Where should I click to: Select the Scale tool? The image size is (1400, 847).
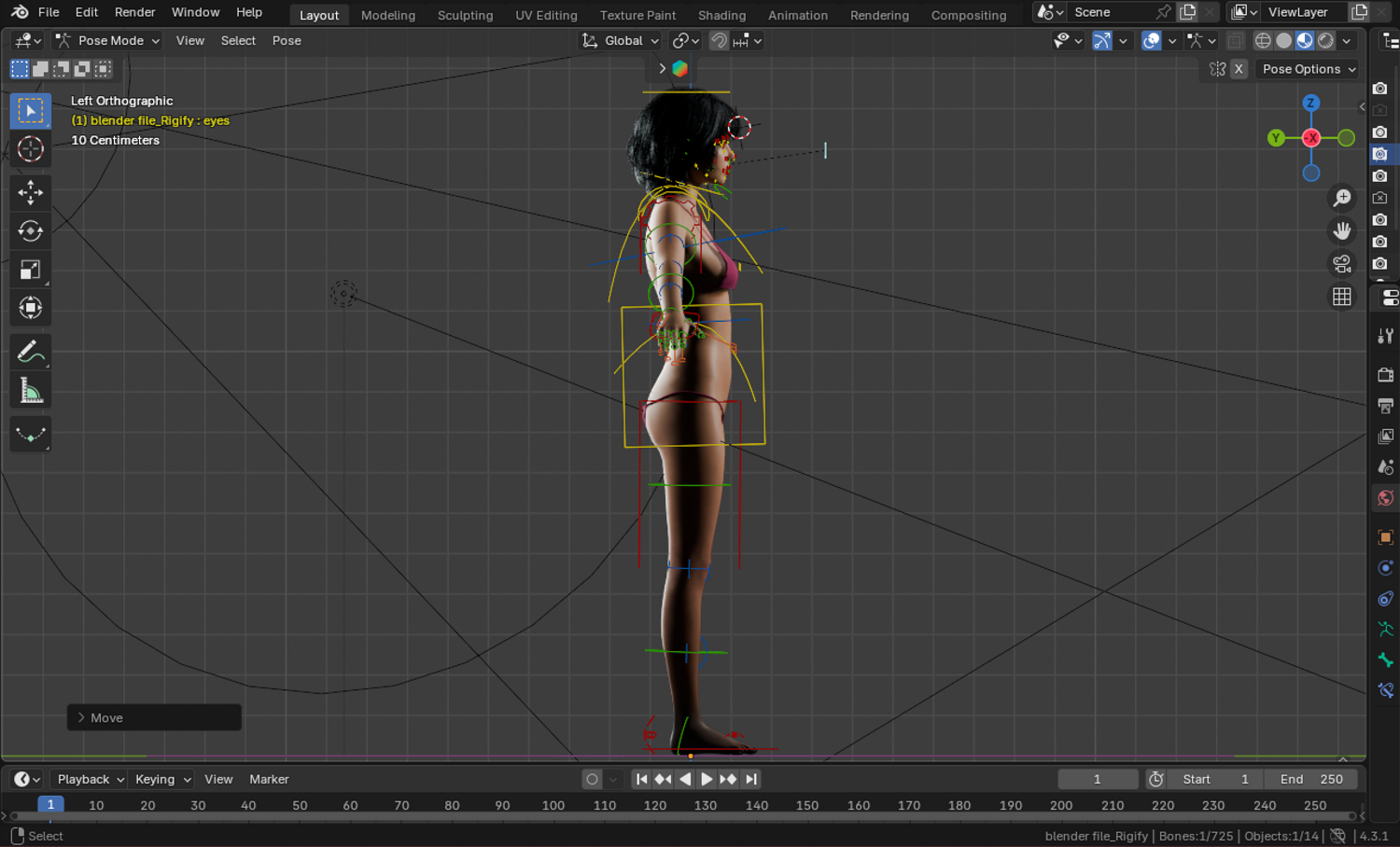coord(30,270)
